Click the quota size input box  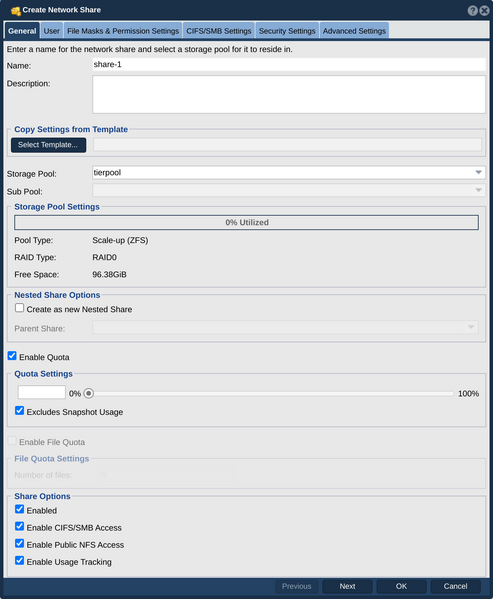(42, 392)
